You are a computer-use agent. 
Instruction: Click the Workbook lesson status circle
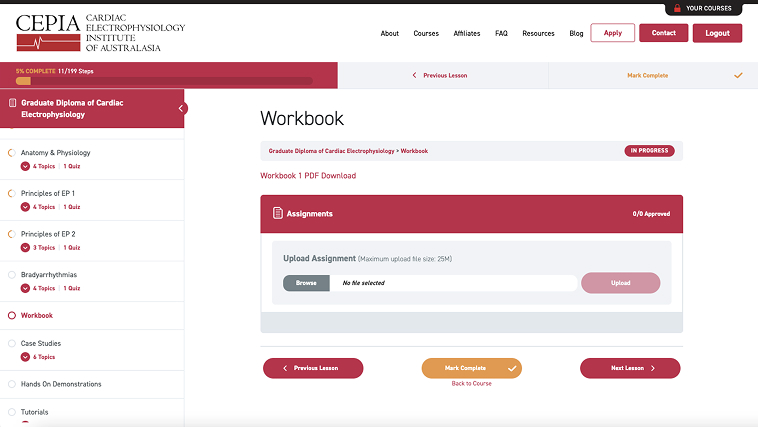[12, 315]
